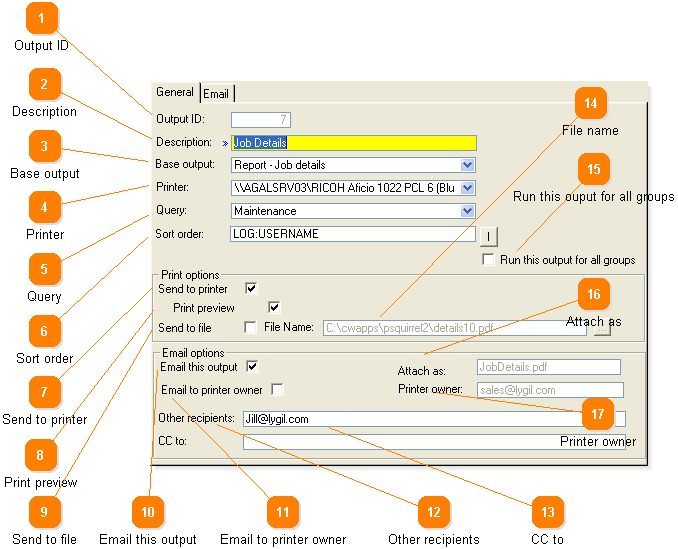Switch to the General tab
The image size is (678, 549).
click(175, 92)
